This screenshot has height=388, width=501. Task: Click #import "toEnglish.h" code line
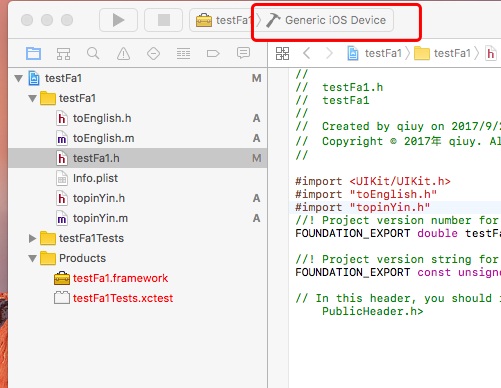(366, 194)
